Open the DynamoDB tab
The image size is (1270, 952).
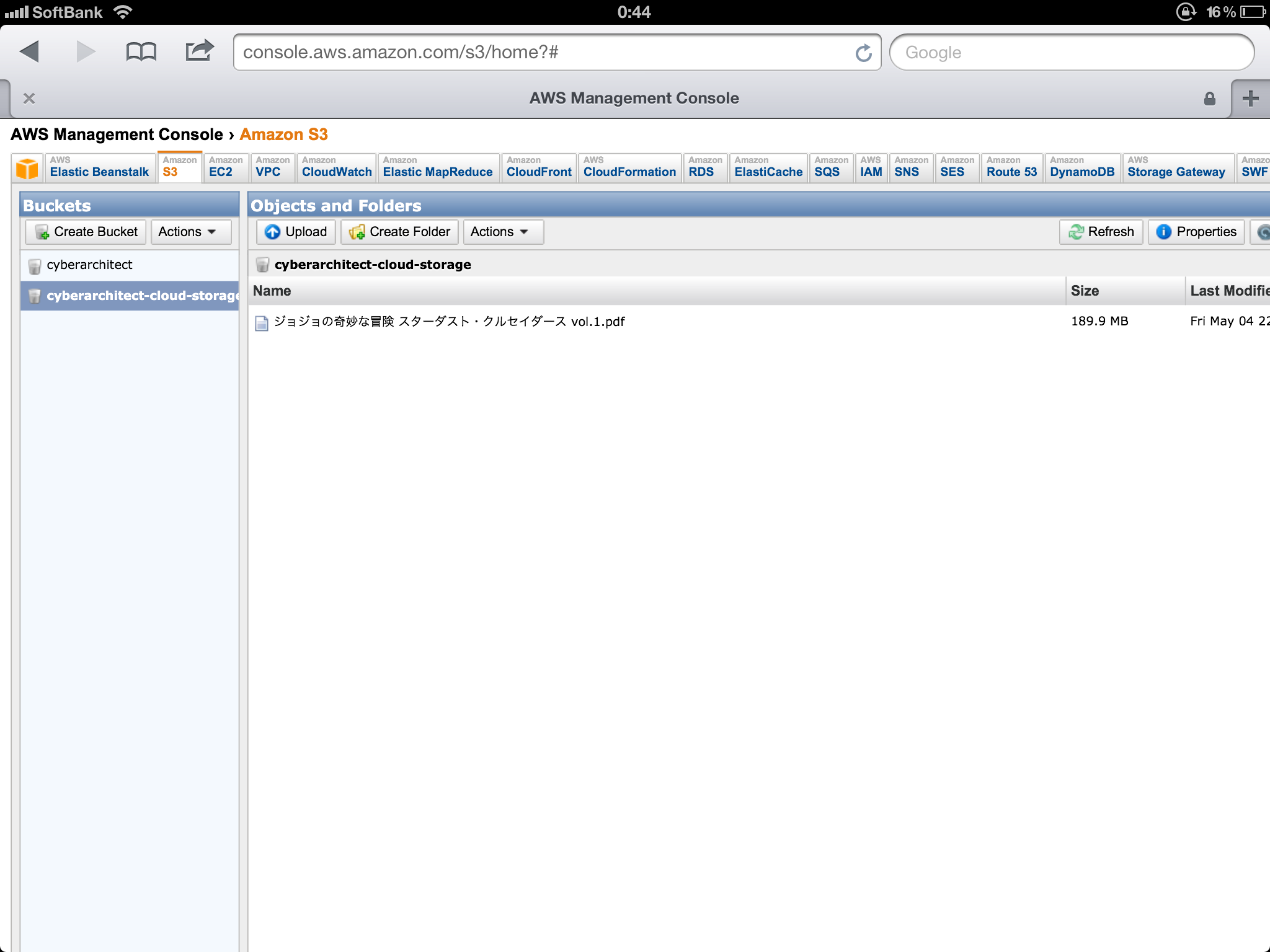click(x=1082, y=167)
